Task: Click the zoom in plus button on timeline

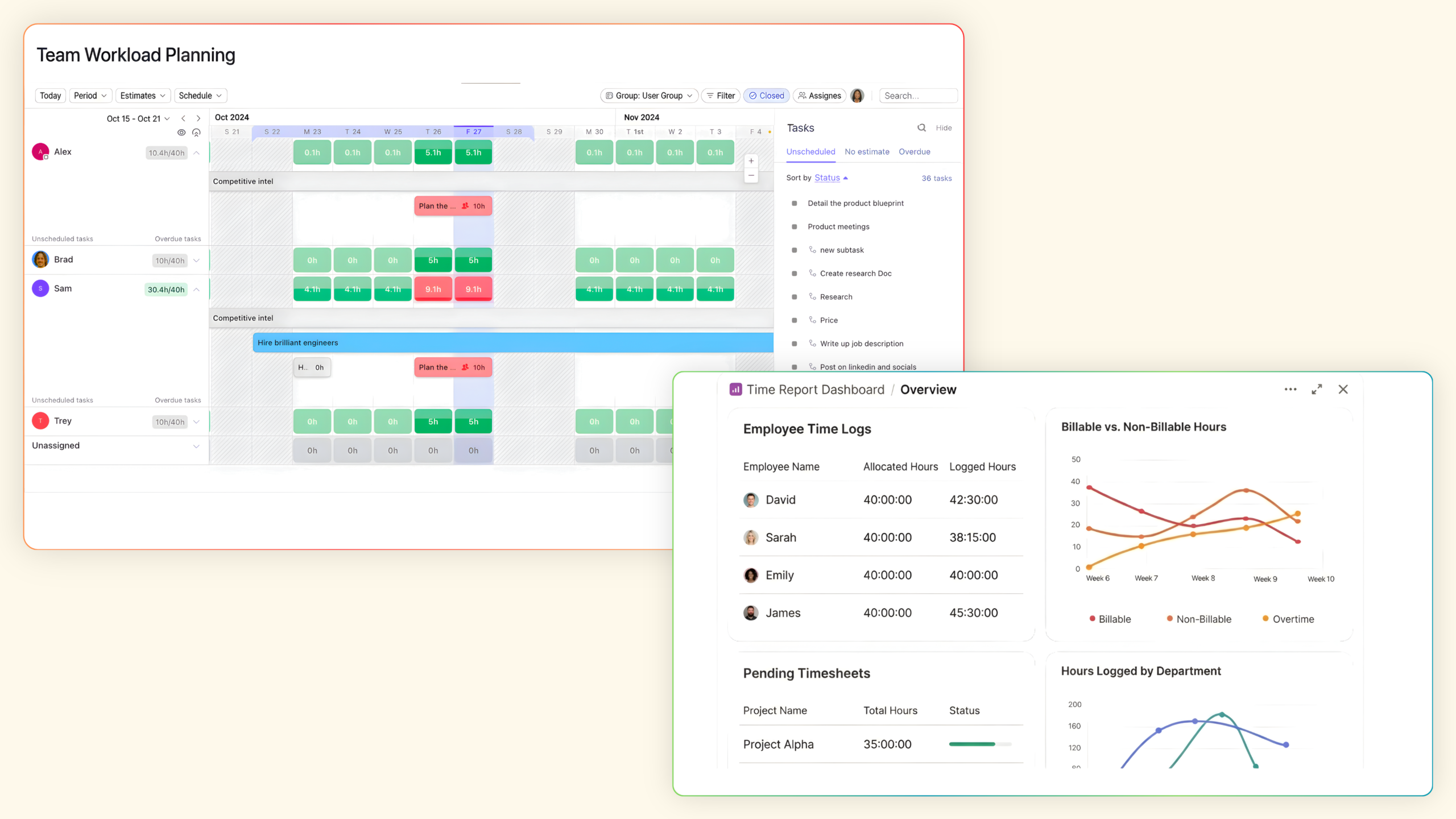Action: click(751, 161)
